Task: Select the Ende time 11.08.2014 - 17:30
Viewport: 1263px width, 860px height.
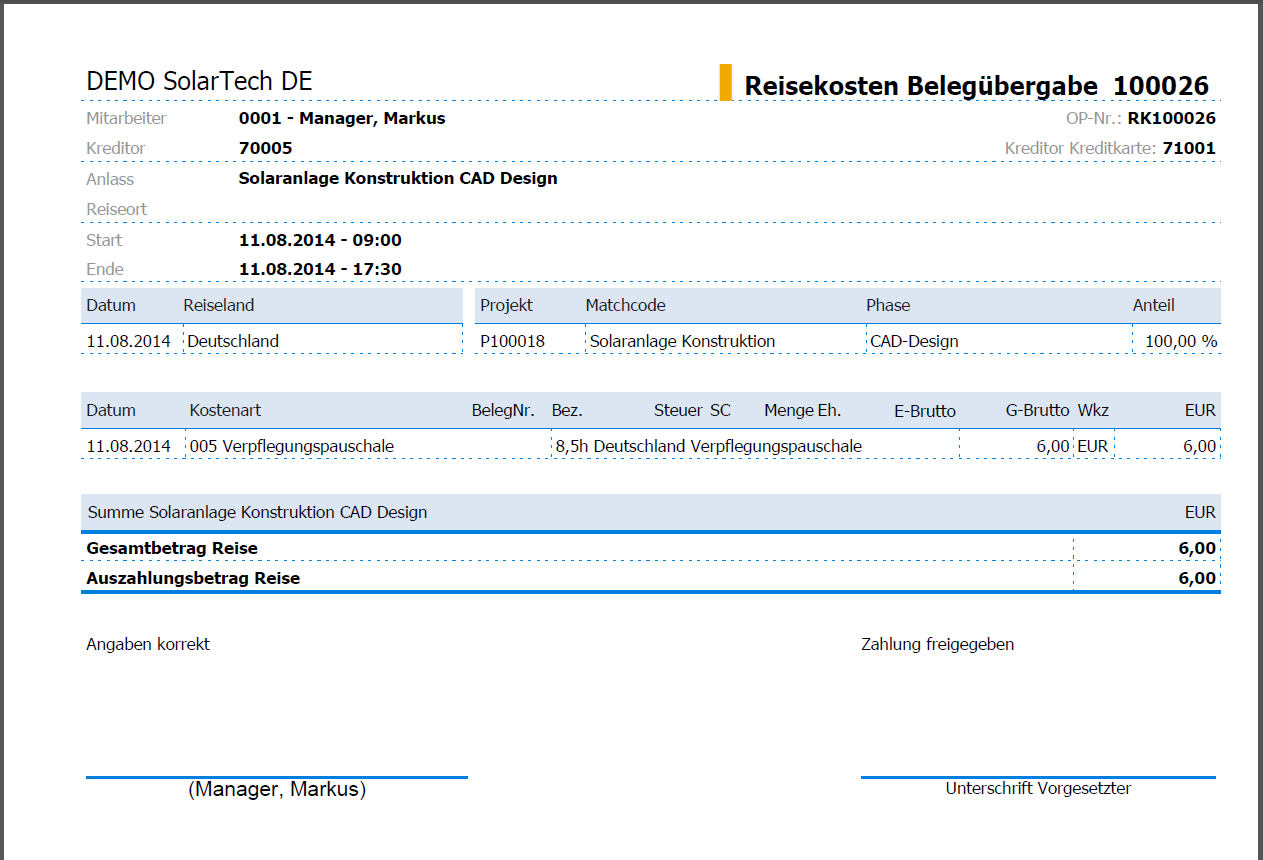Action: click(x=318, y=269)
